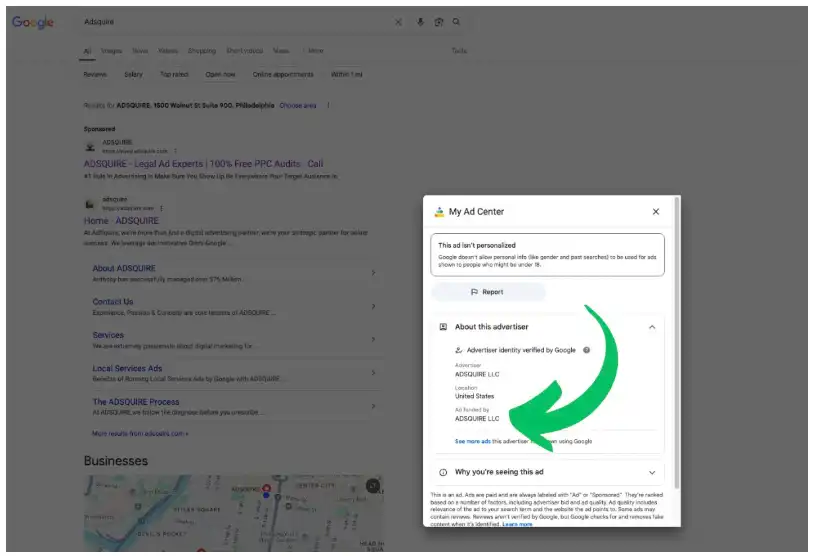Viewport: 813px width, 556px height.
Task: Click the Google logo
Action: coord(33,22)
